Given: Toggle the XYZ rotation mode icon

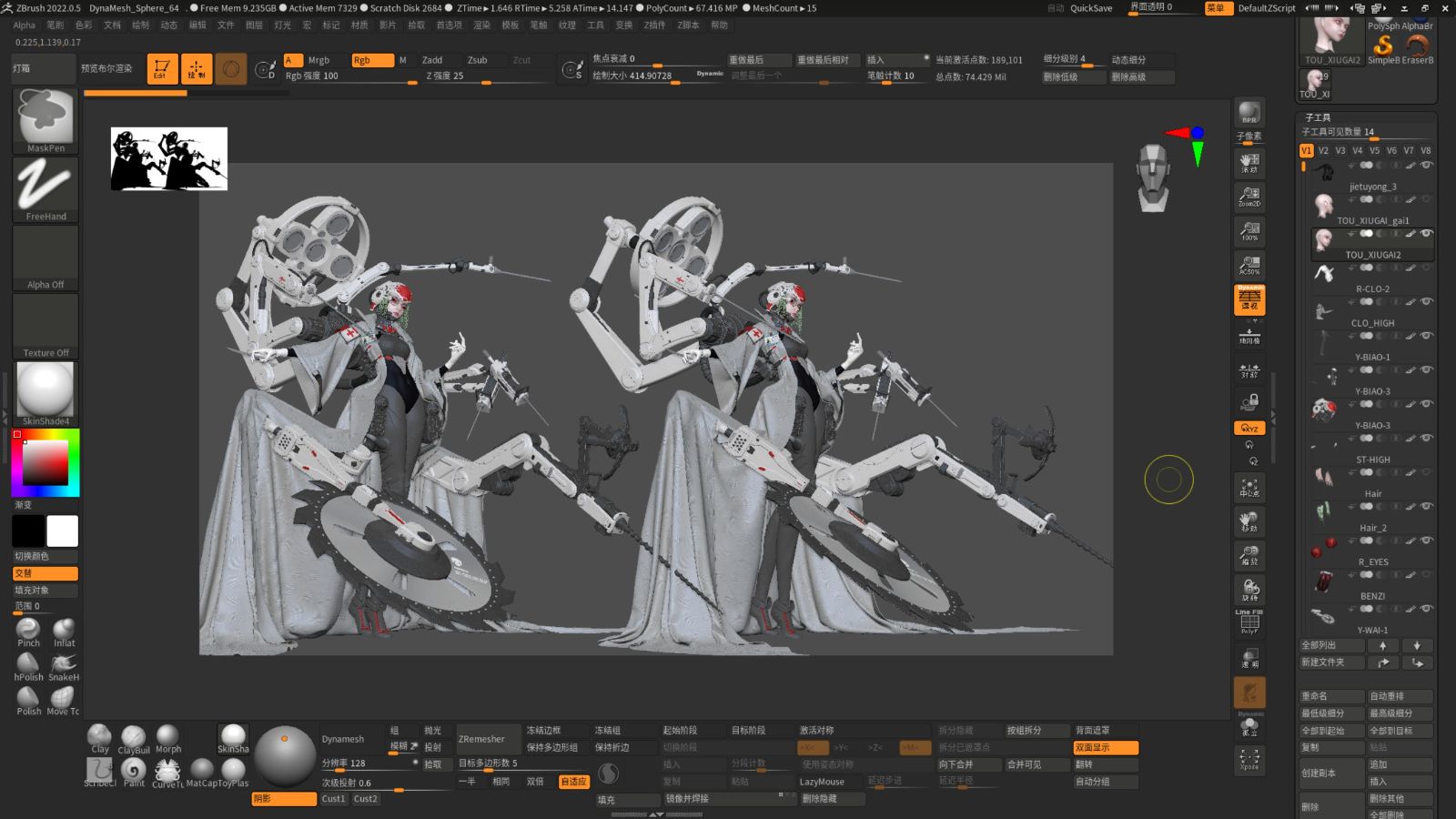Looking at the screenshot, I should [x=1249, y=428].
